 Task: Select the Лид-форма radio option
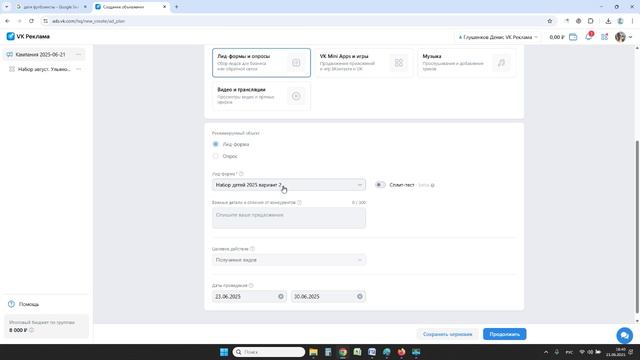pos(216,144)
